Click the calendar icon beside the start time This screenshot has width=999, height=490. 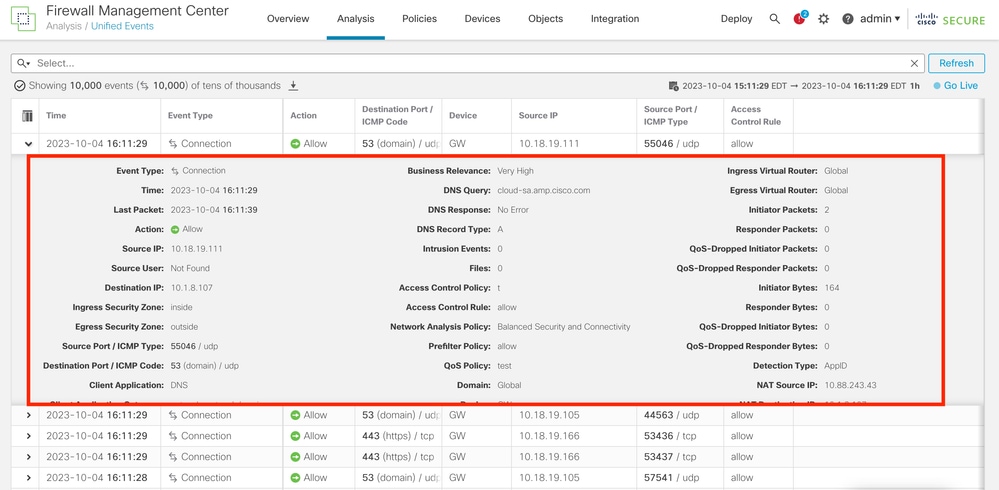pyautogui.click(x=674, y=86)
